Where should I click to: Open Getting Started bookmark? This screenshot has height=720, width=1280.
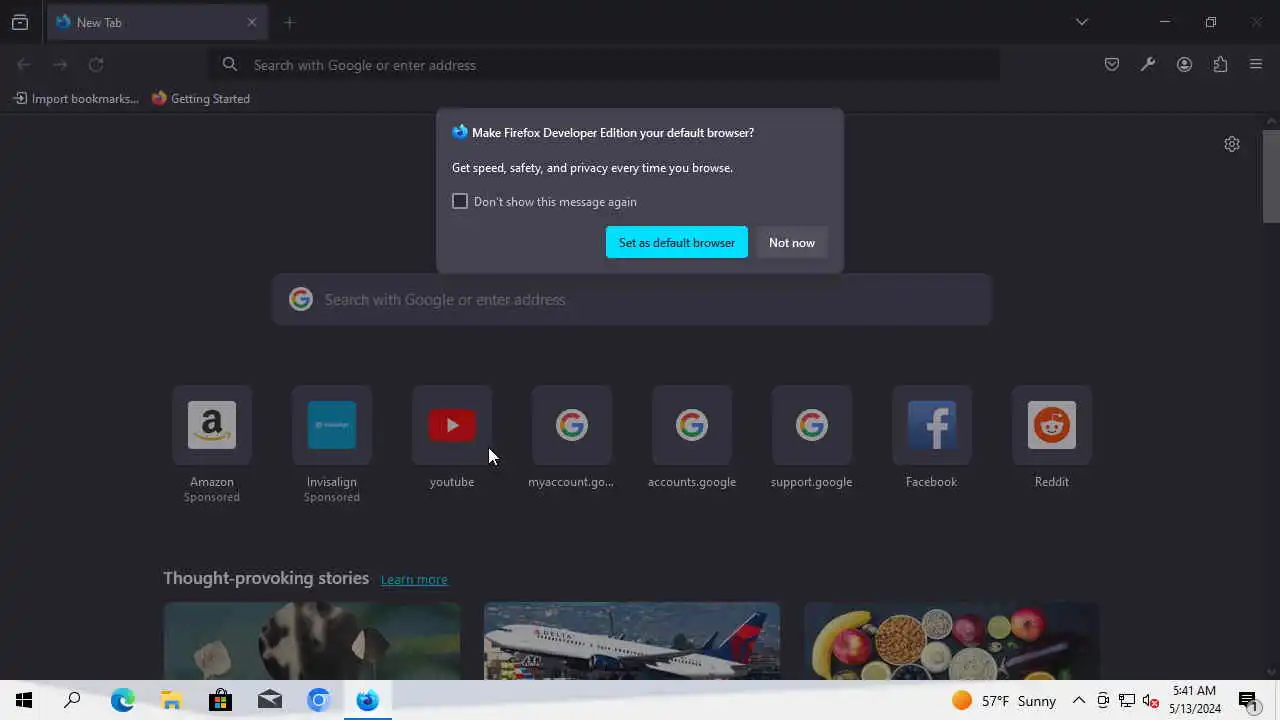click(x=201, y=98)
